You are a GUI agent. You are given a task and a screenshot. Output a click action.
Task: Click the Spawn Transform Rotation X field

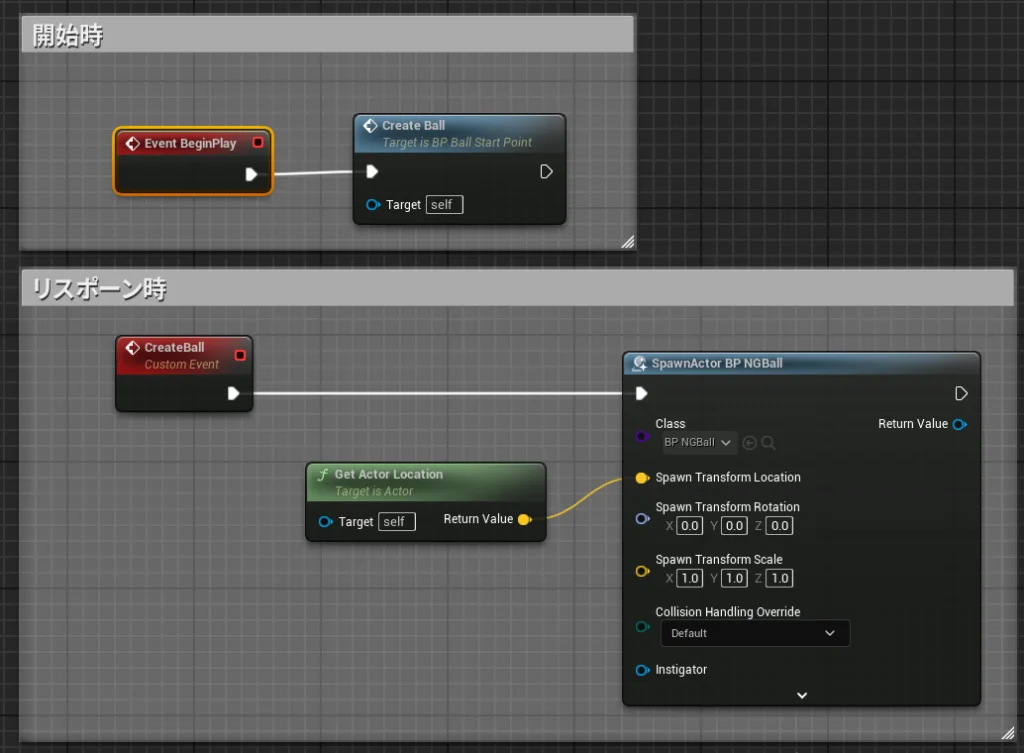tap(689, 526)
